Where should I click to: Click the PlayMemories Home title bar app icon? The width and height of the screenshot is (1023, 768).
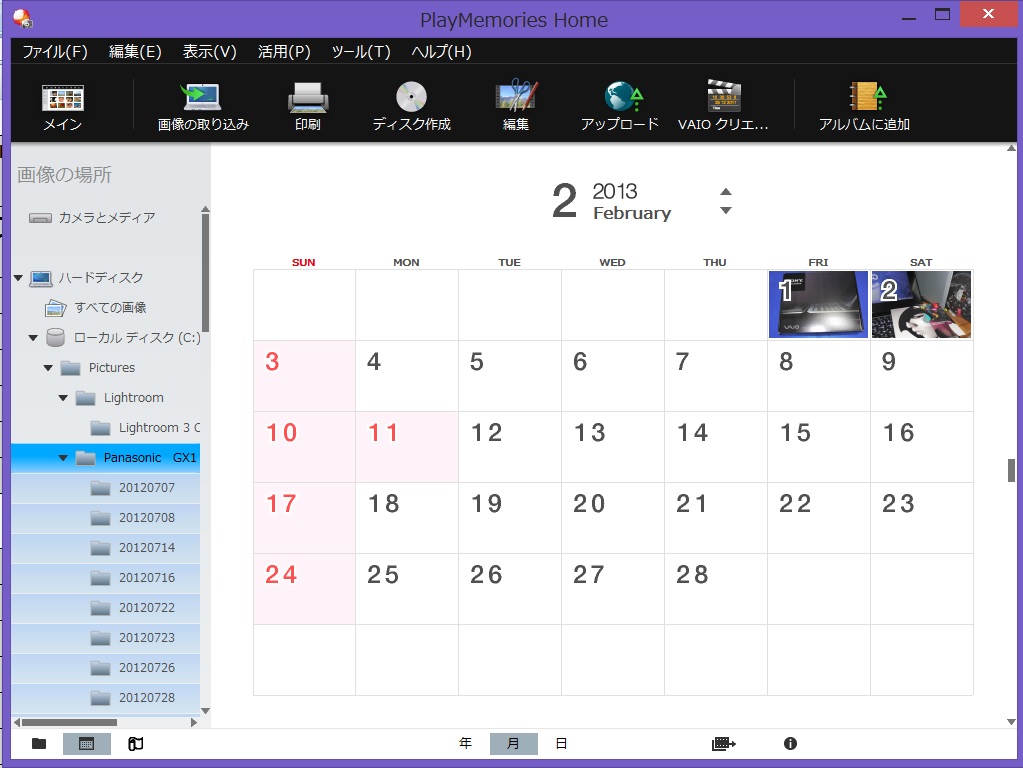[x=22, y=18]
